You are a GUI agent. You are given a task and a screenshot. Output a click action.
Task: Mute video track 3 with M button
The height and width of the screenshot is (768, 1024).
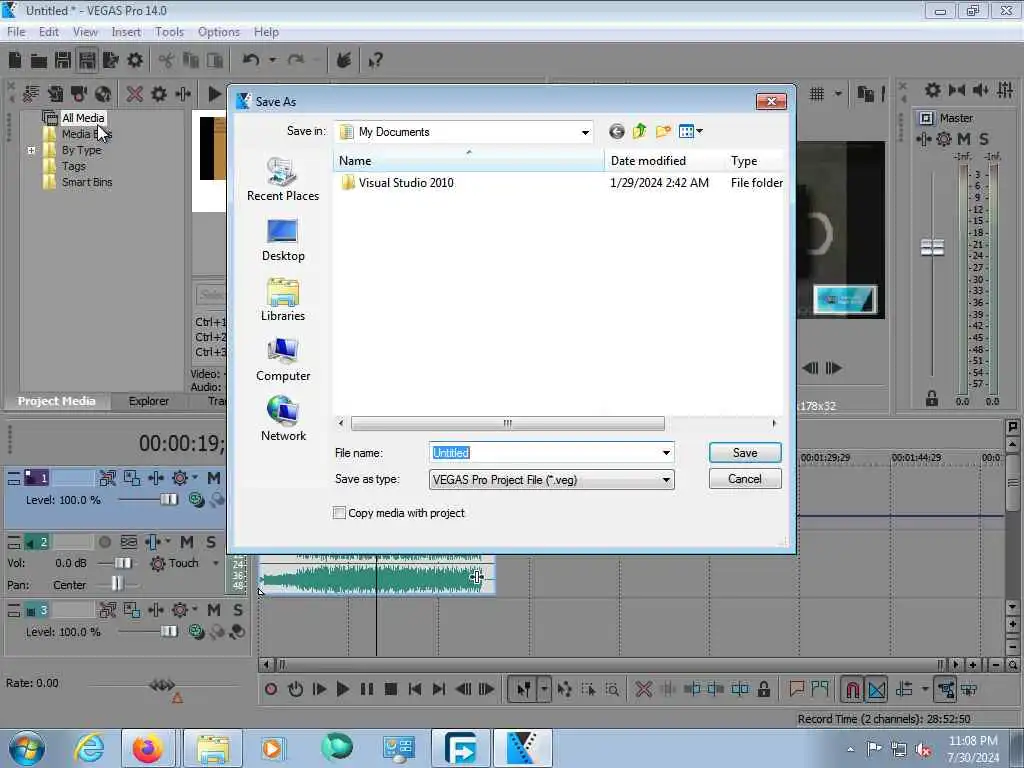point(214,610)
